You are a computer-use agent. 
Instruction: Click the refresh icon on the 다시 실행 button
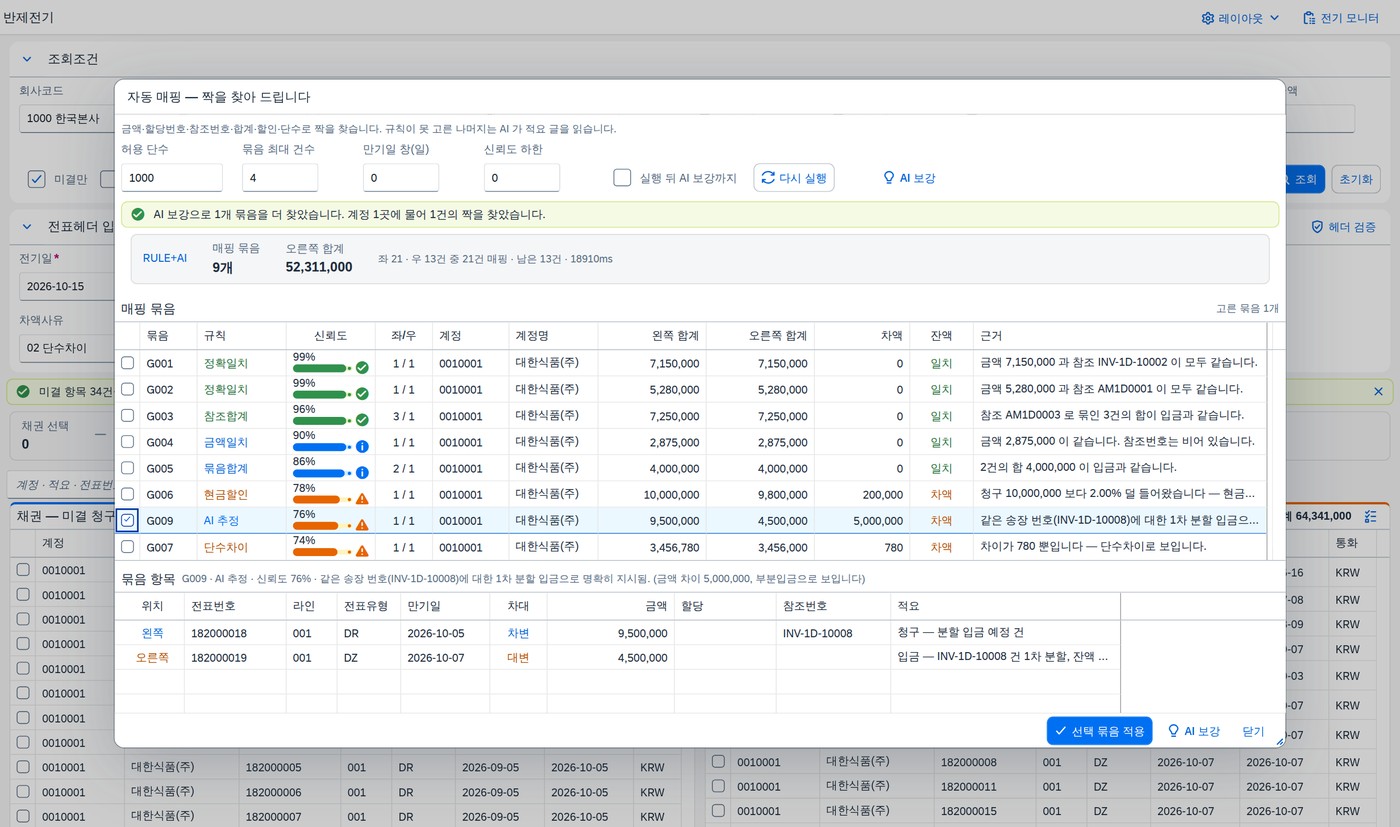pos(768,178)
